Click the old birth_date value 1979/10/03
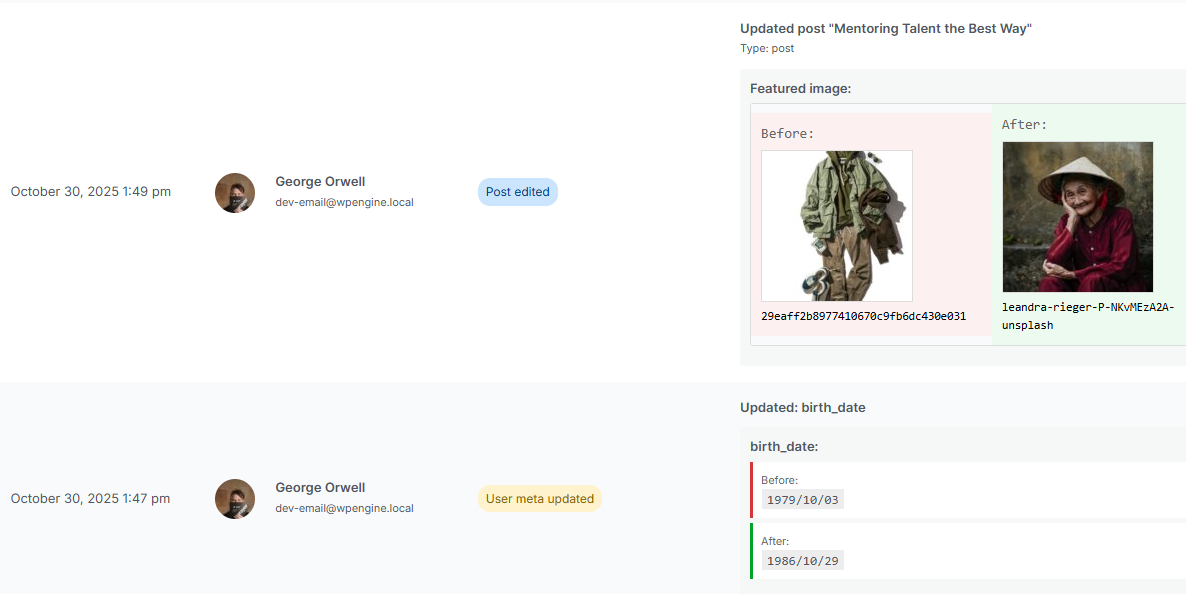Viewport: 1186px width, 594px height. pyautogui.click(x=802, y=500)
